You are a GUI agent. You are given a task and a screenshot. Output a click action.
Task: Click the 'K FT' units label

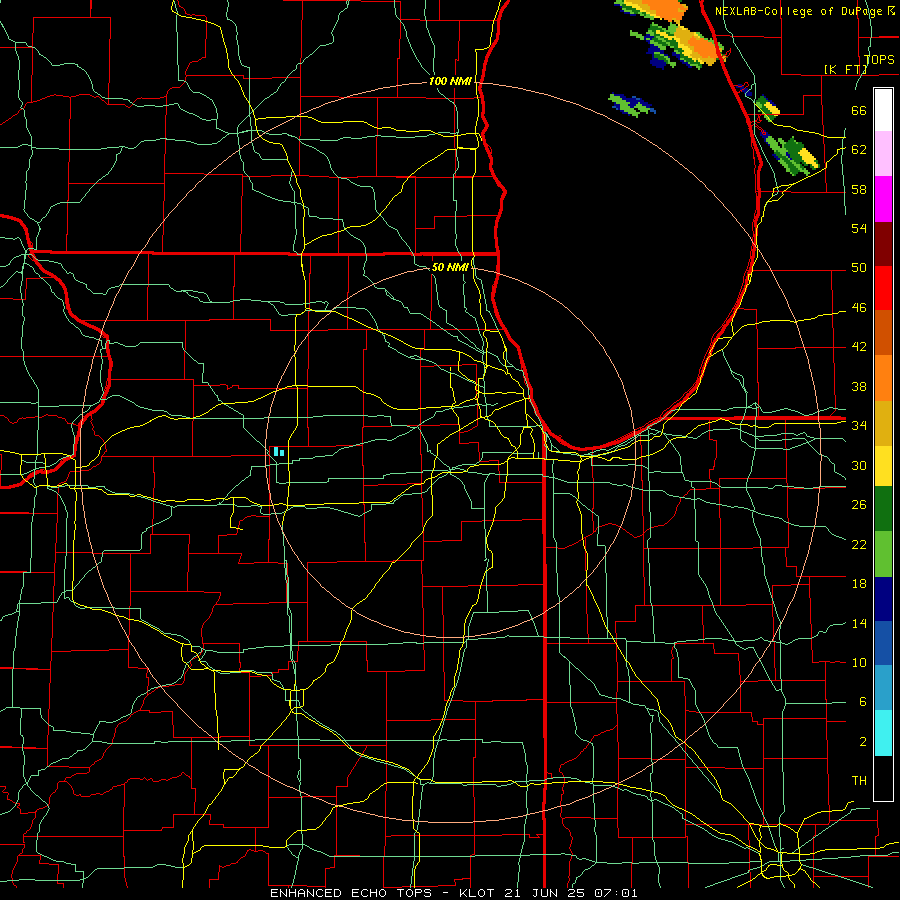point(845,69)
